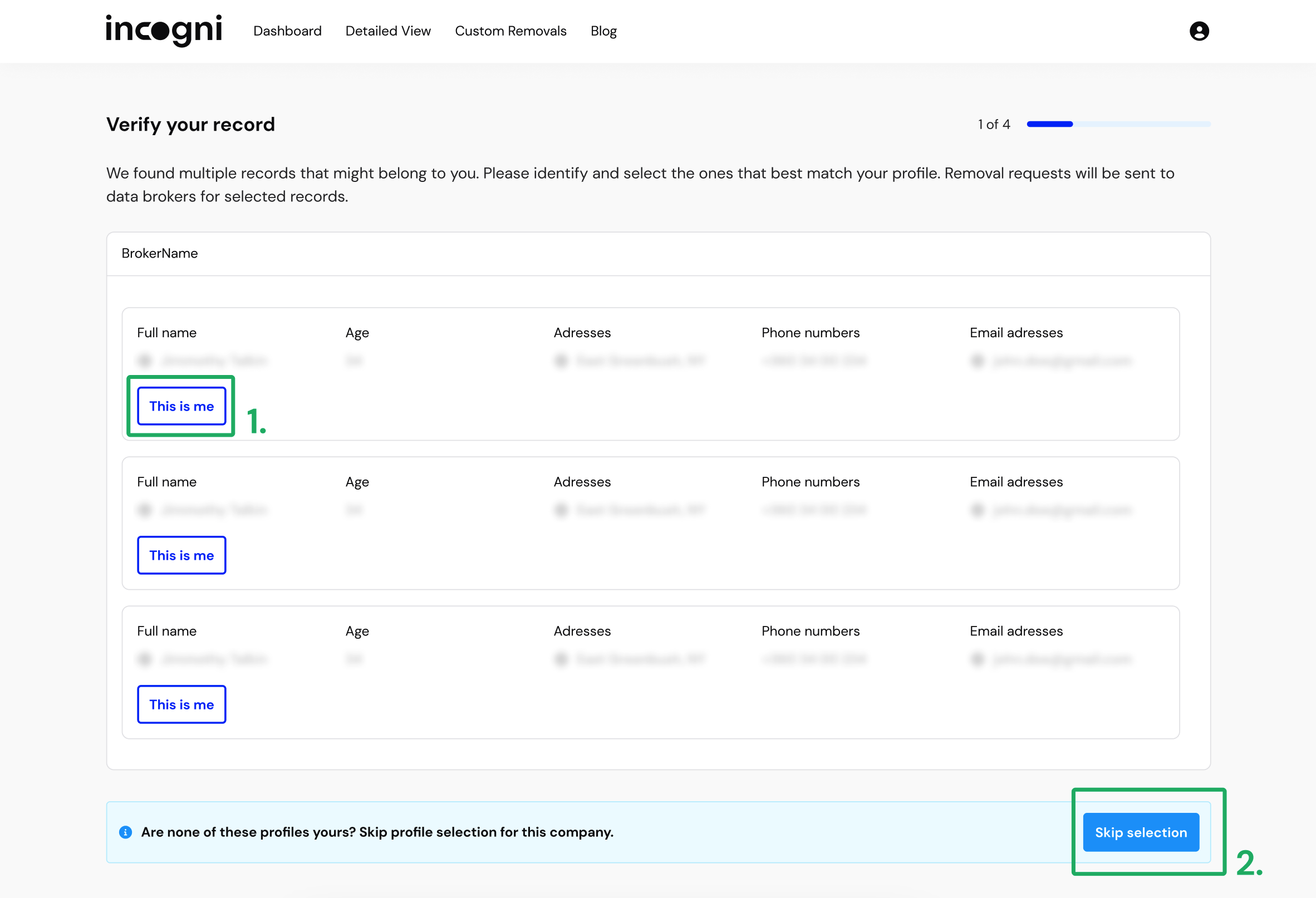The width and height of the screenshot is (1316, 898).
Task: Click the email icon beside first record's email
Action: tap(978, 361)
